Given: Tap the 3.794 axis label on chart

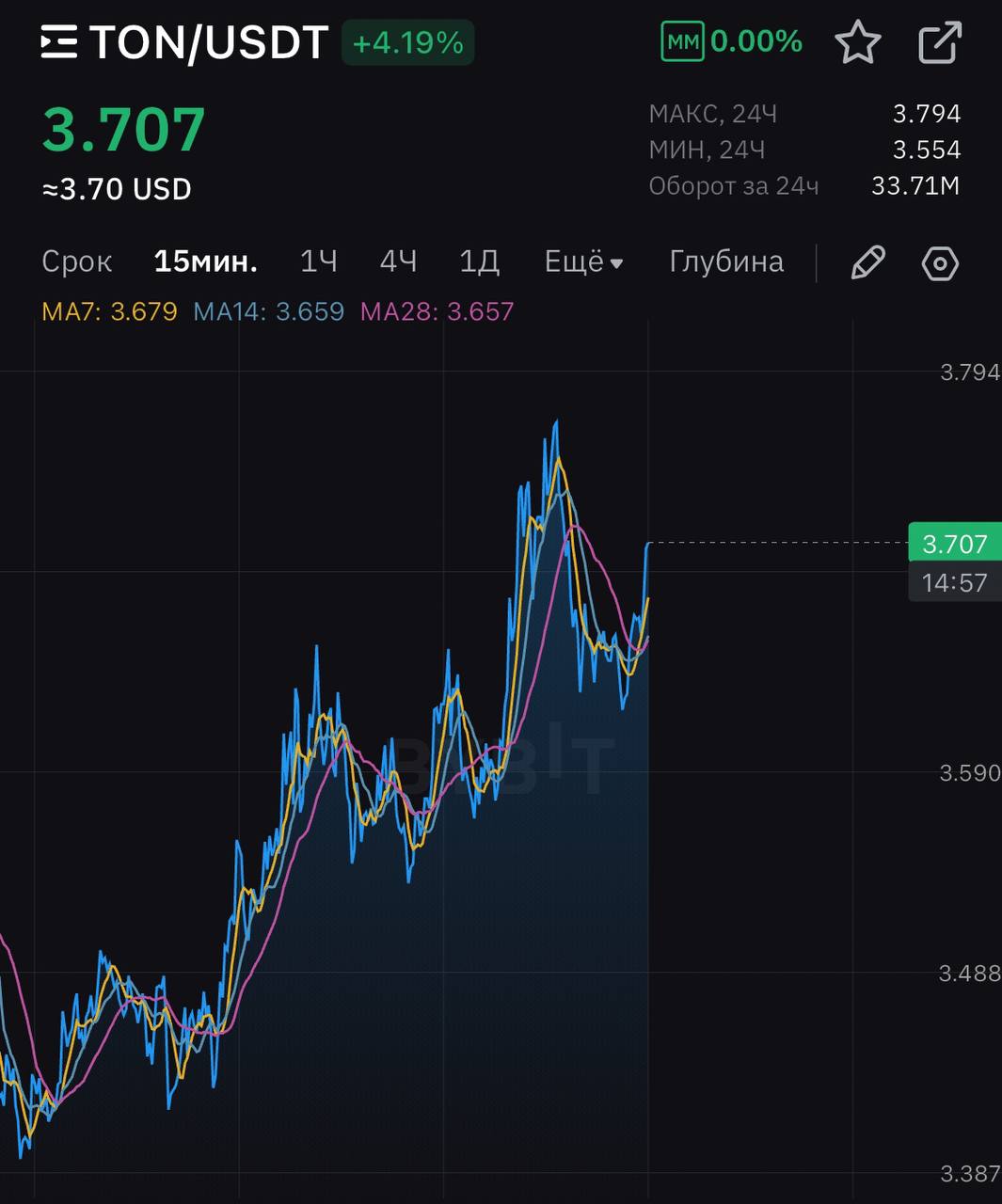Looking at the screenshot, I should click(970, 372).
